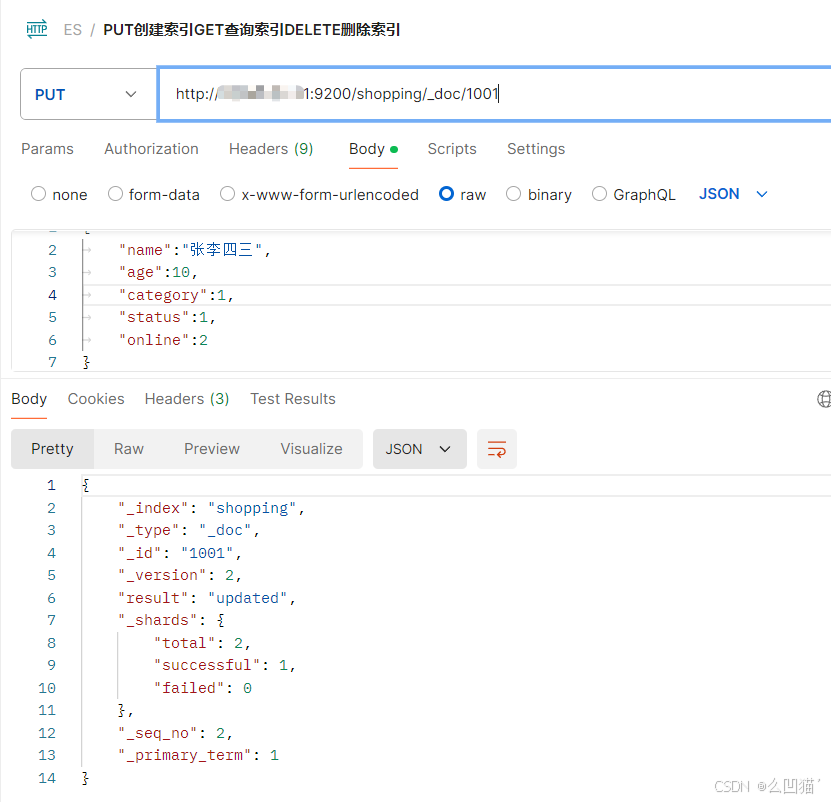Select the GraphQL body option
Image resolution: width=831 pixels, height=802 pixels.
coord(600,194)
